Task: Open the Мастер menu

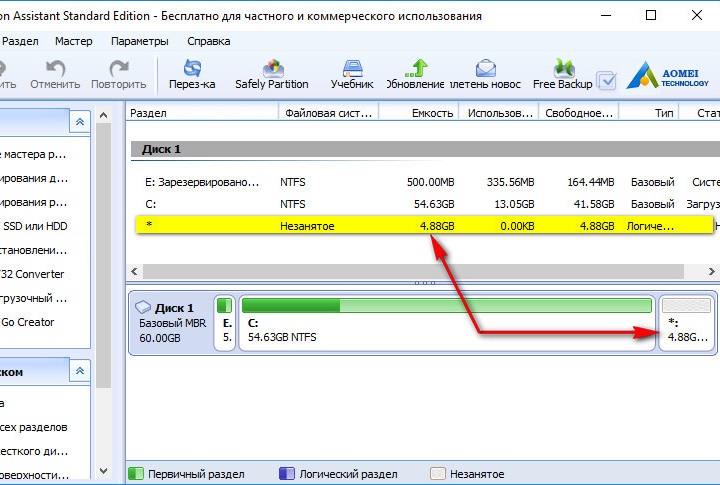Action: pyautogui.click(x=73, y=41)
